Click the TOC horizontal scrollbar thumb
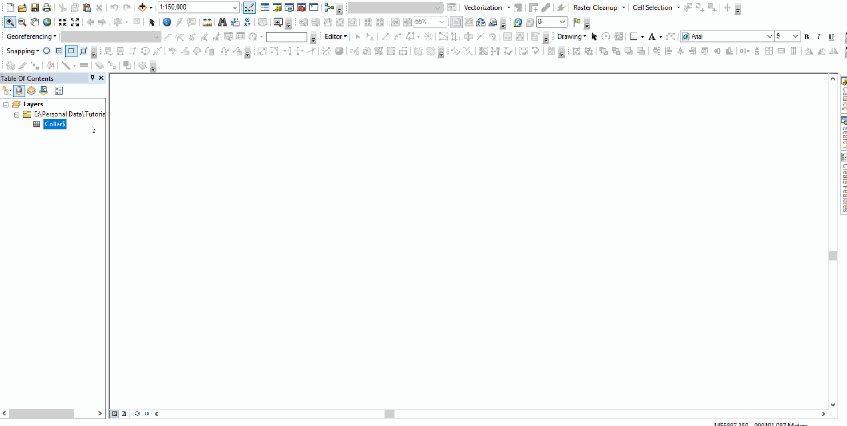Screen dimensions: 847x426 [x=41, y=414]
